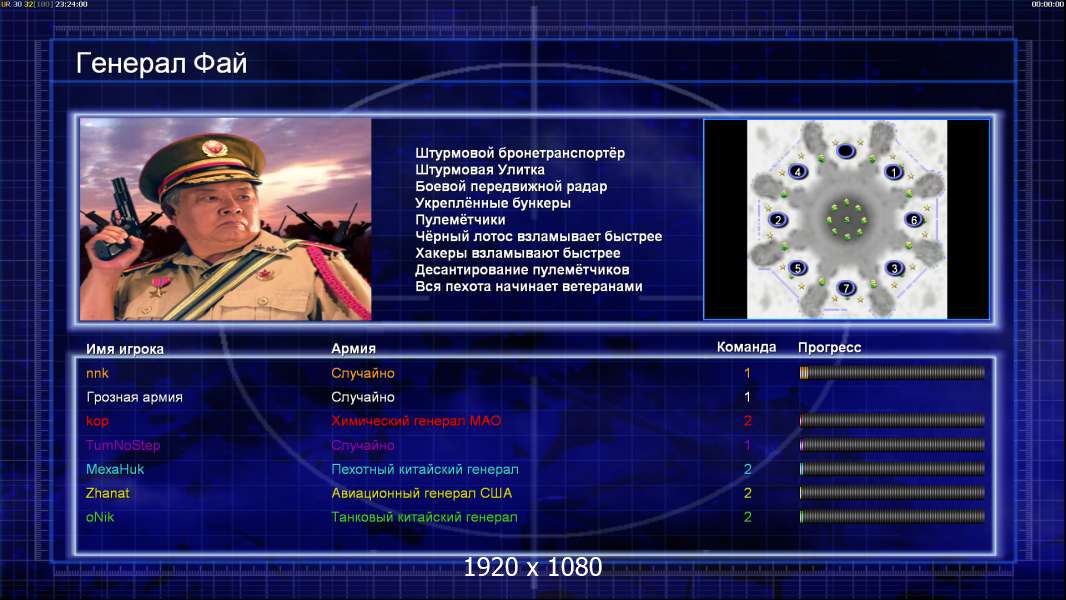This screenshot has width=1066, height=600.
Task: Click start position 4 on the minimap
Action: click(797, 171)
